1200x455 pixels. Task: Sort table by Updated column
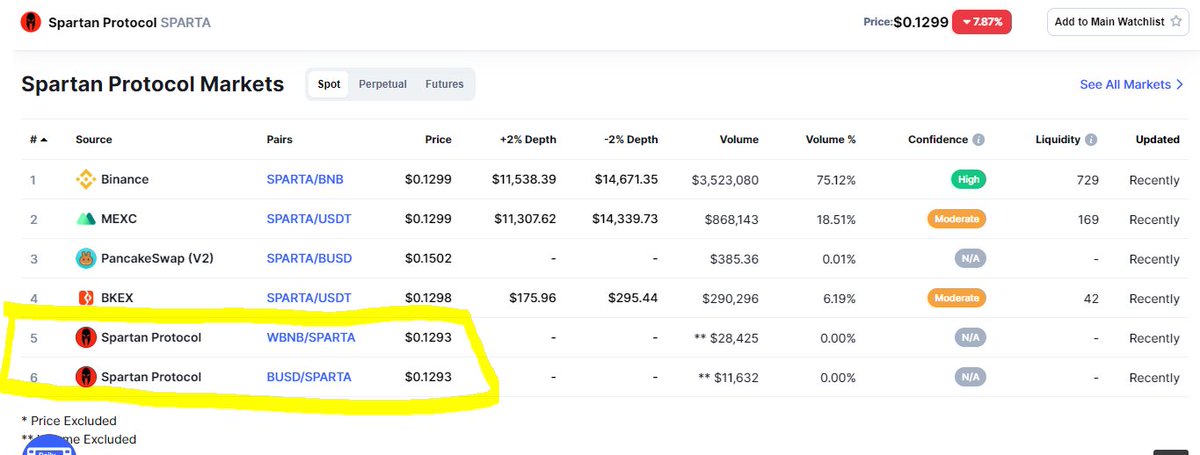[1158, 140]
